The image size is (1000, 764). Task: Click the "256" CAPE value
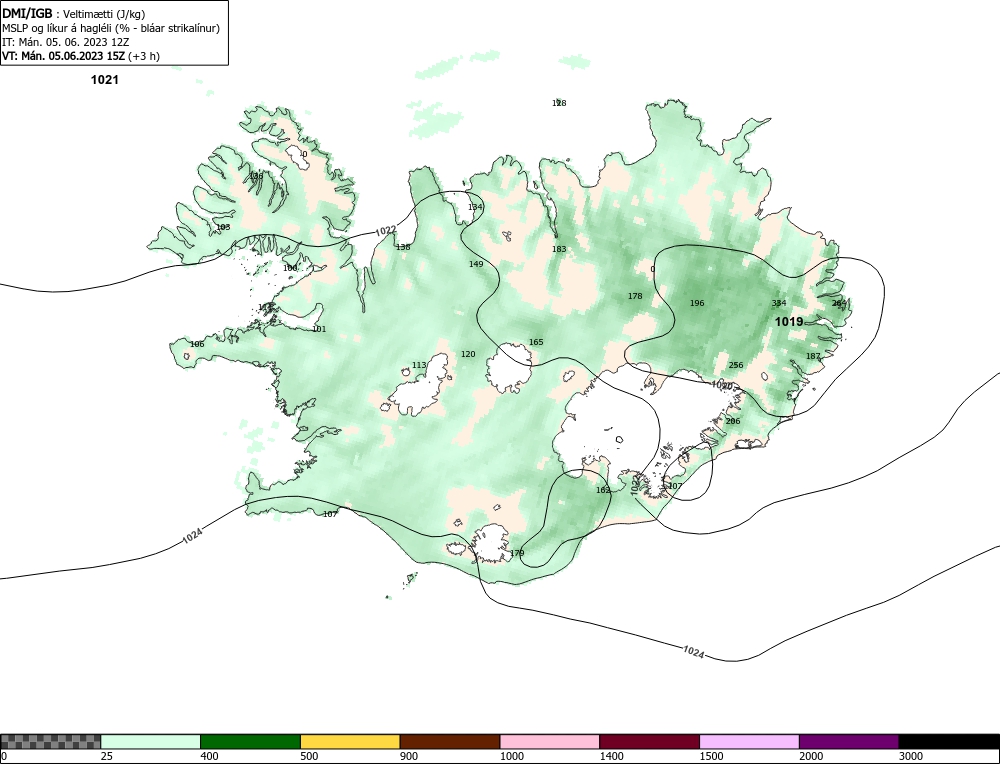click(x=736, y=365)
